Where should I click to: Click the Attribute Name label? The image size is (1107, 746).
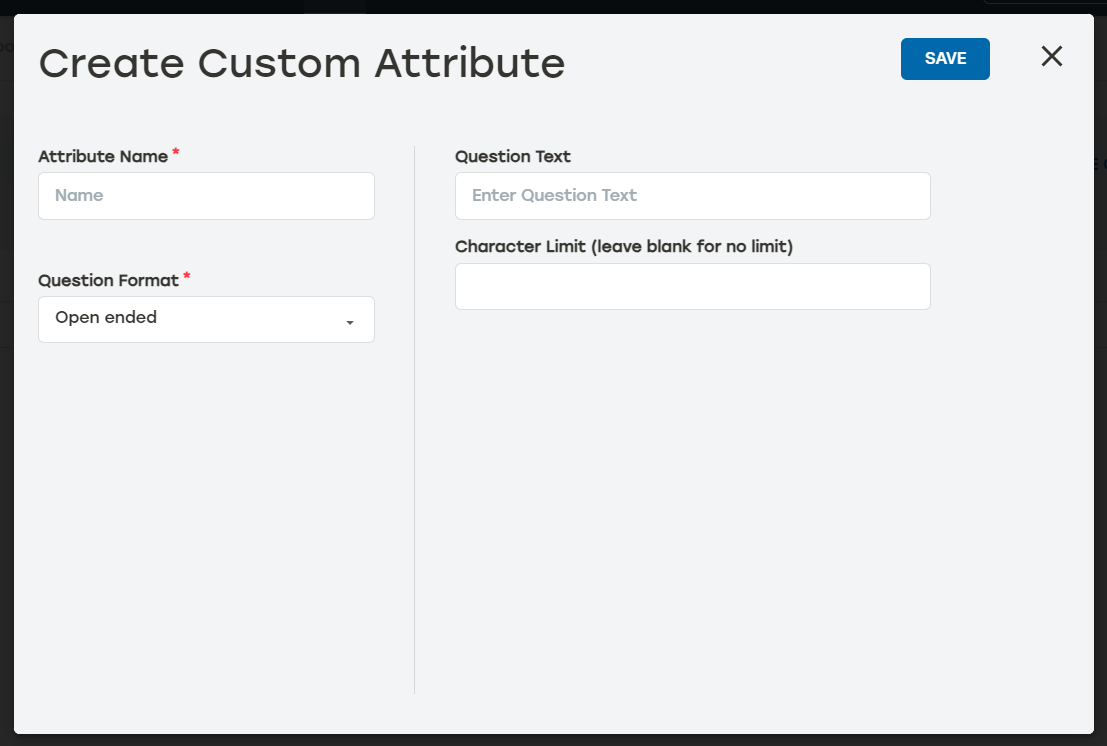(103, 156)
